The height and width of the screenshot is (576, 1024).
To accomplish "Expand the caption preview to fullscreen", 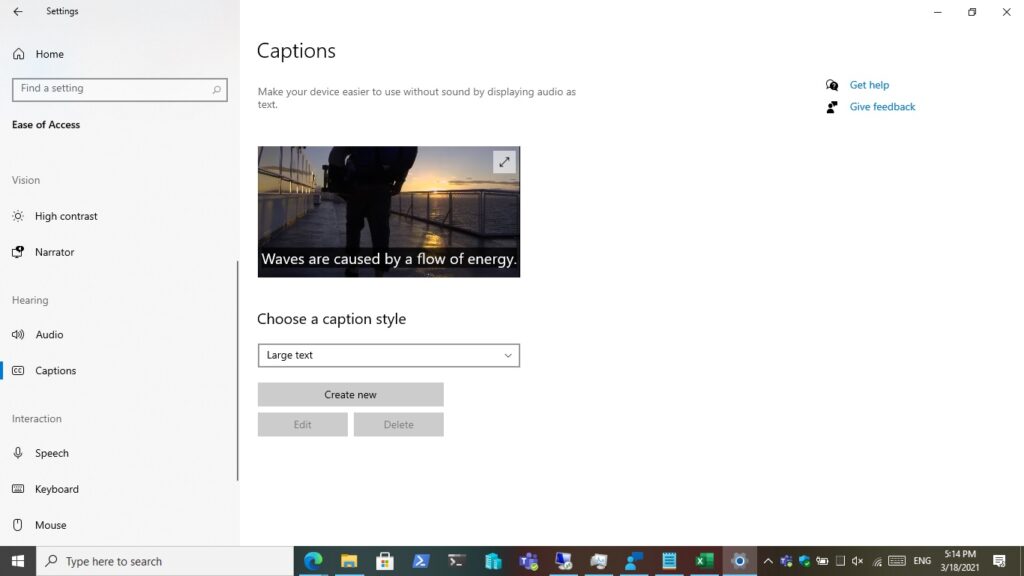I will coord(504,161).
